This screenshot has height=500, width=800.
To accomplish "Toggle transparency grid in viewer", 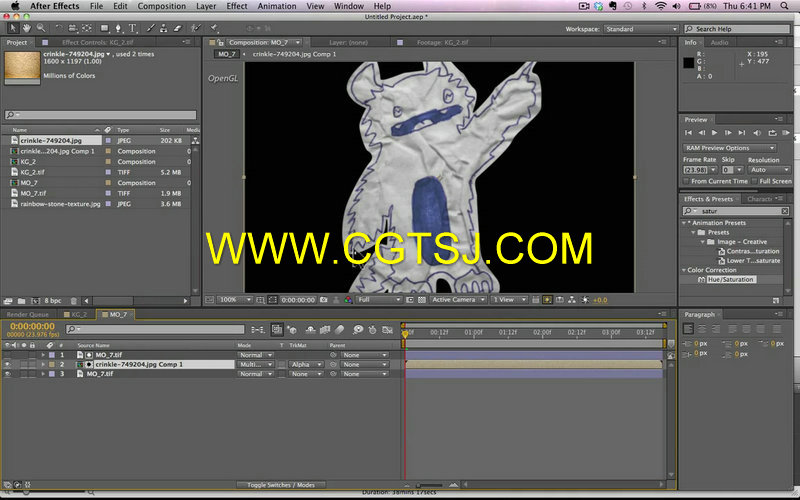I will click(x=422, y=300).
